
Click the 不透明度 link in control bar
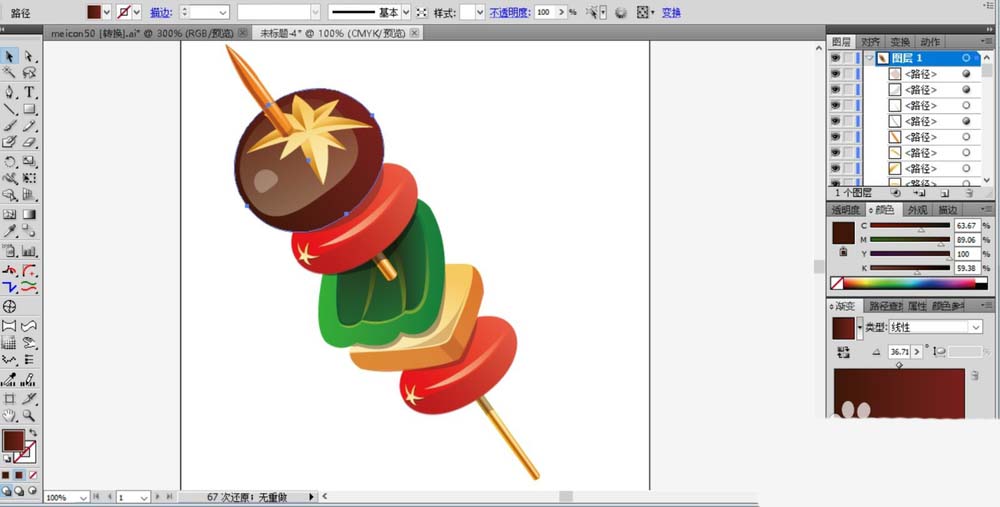pyautogui.click(x=510, y=12)
